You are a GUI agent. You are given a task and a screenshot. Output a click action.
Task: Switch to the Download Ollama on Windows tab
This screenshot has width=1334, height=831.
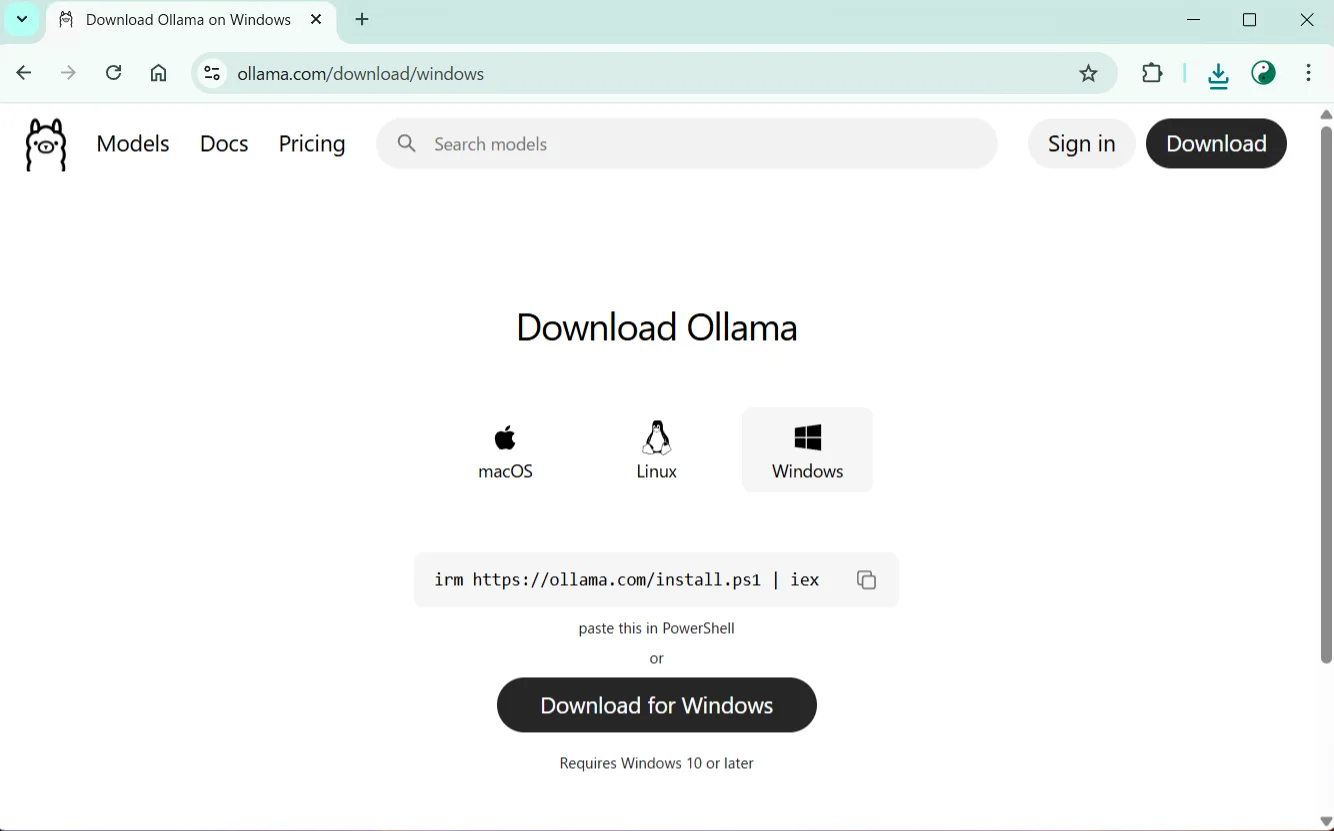190,20
